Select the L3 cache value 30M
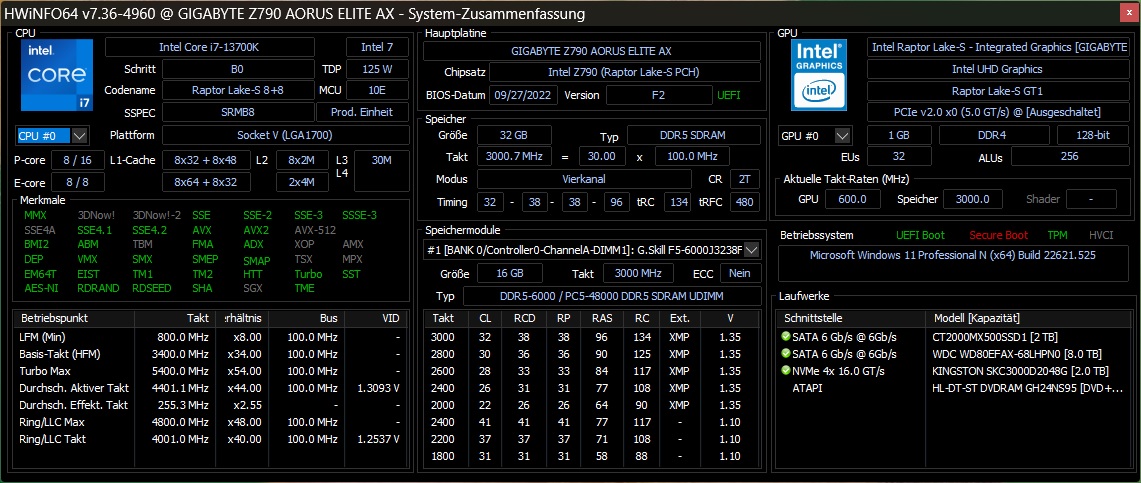The image size is (1141, 483). (381, 171)
